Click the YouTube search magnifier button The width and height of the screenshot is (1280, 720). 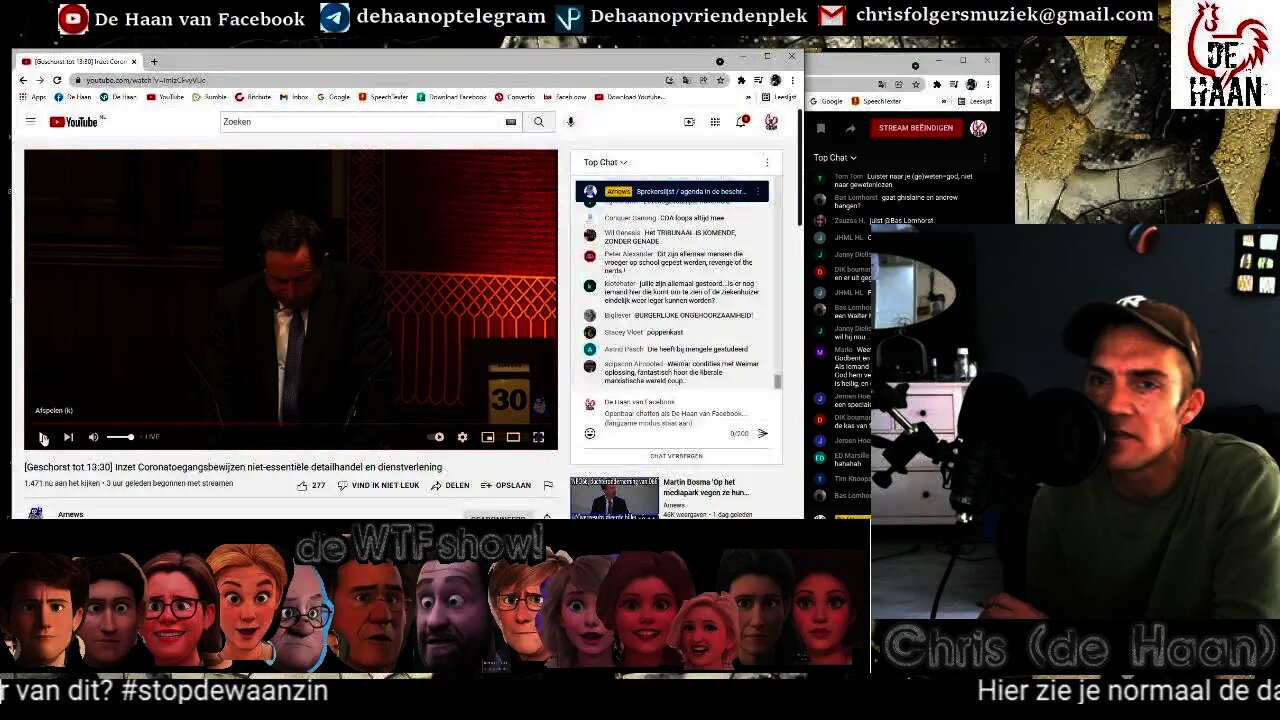[x=538, y=122]
